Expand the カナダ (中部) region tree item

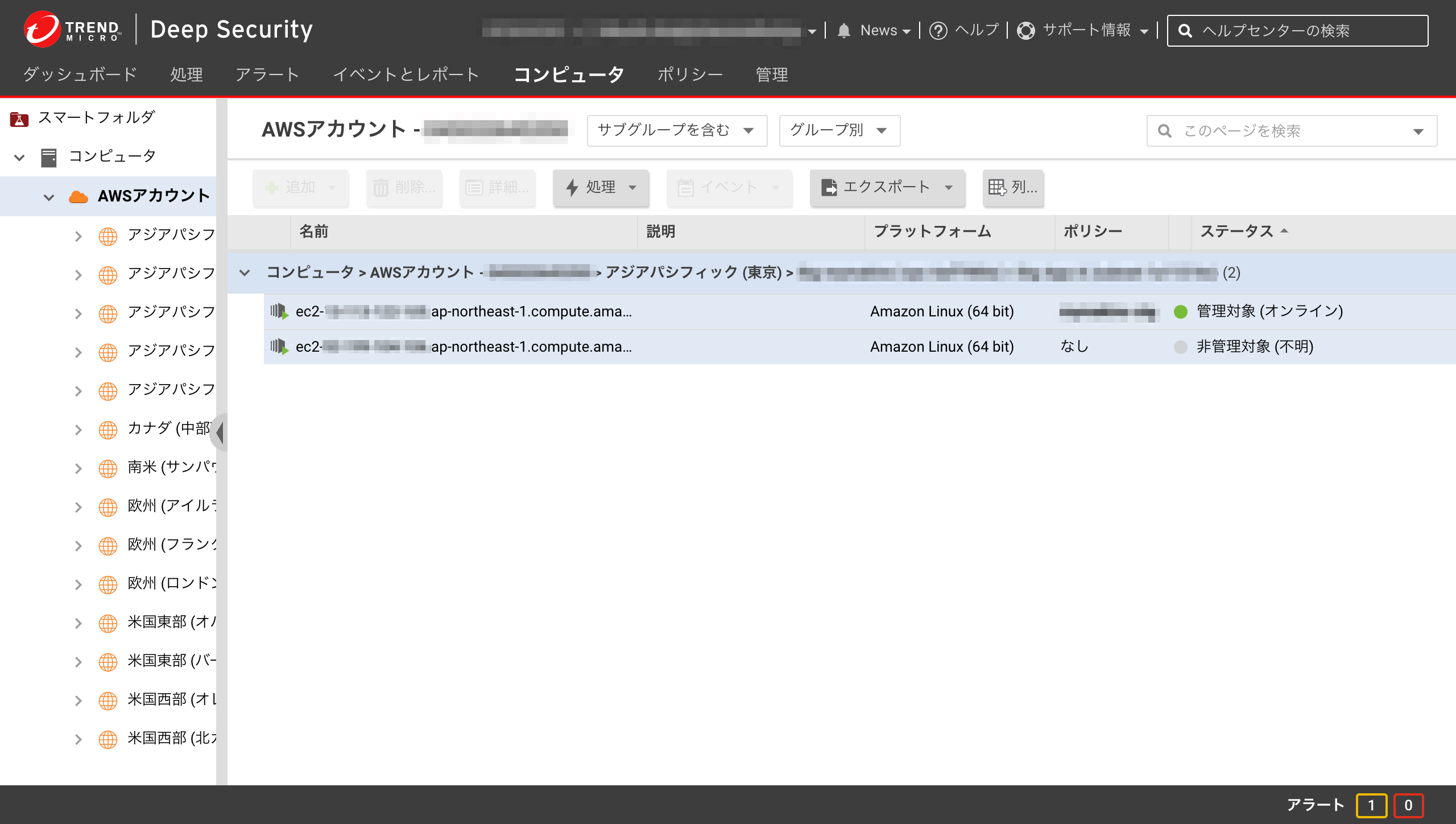(78, 430)
